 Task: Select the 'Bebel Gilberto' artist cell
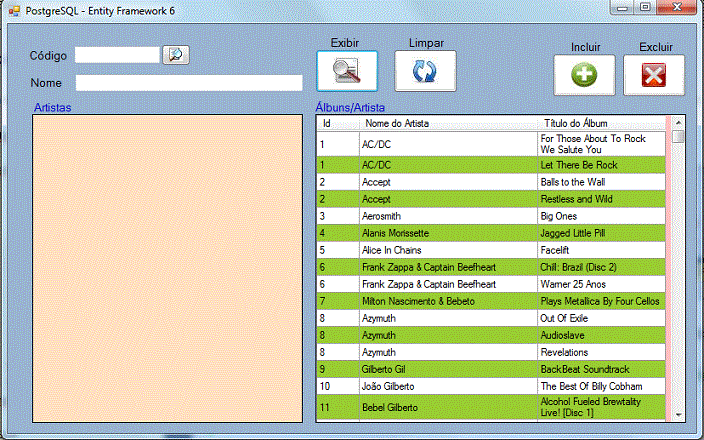coord(448,407)
